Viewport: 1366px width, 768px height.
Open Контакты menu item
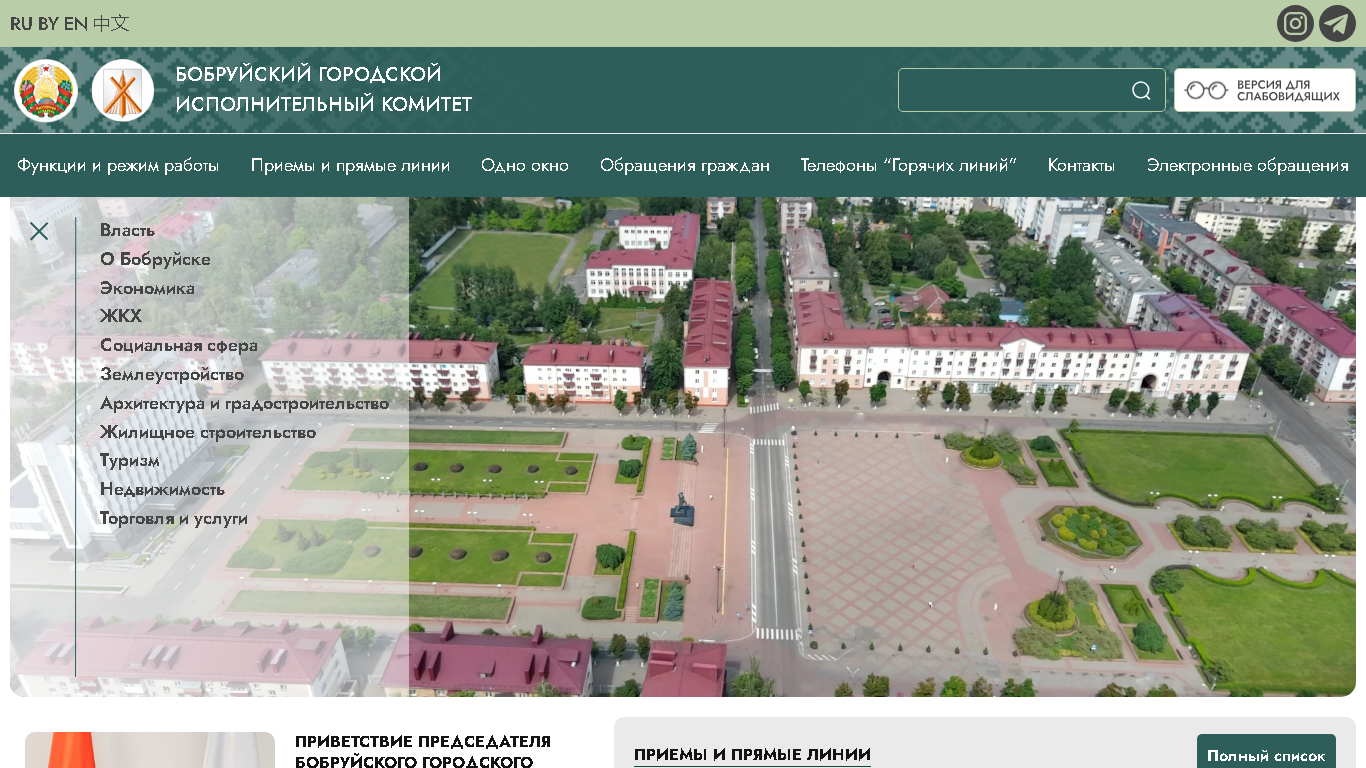1081,166
